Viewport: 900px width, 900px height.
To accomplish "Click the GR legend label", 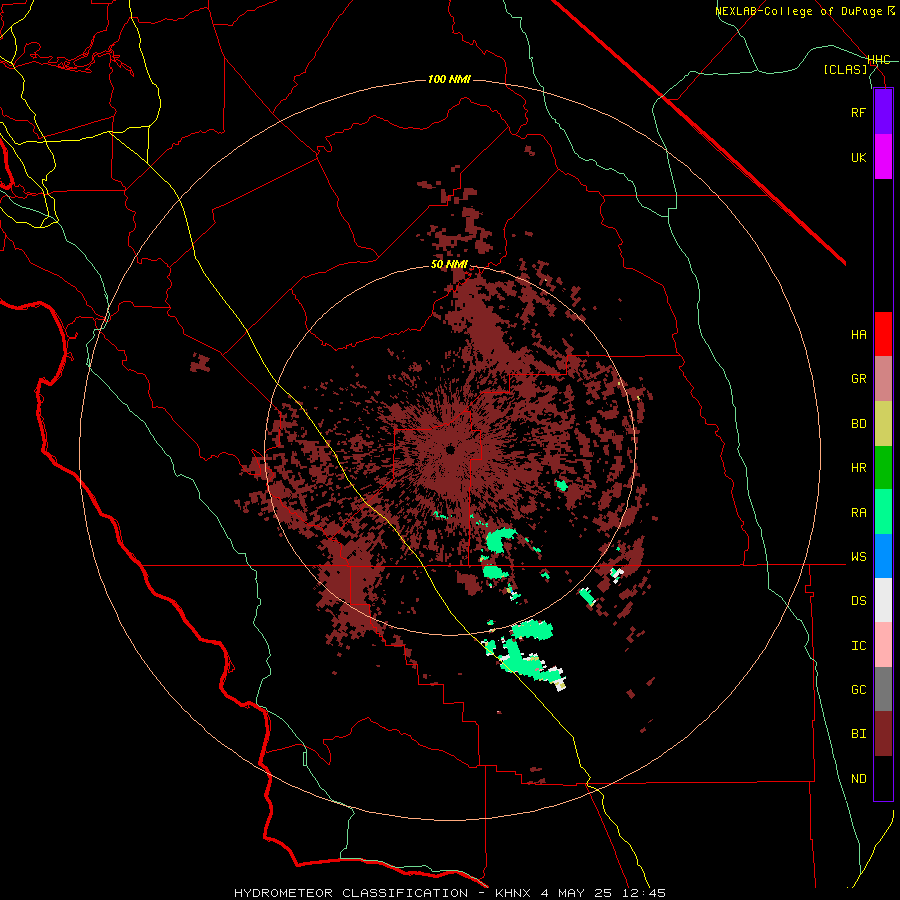I will tap(858, 379).
